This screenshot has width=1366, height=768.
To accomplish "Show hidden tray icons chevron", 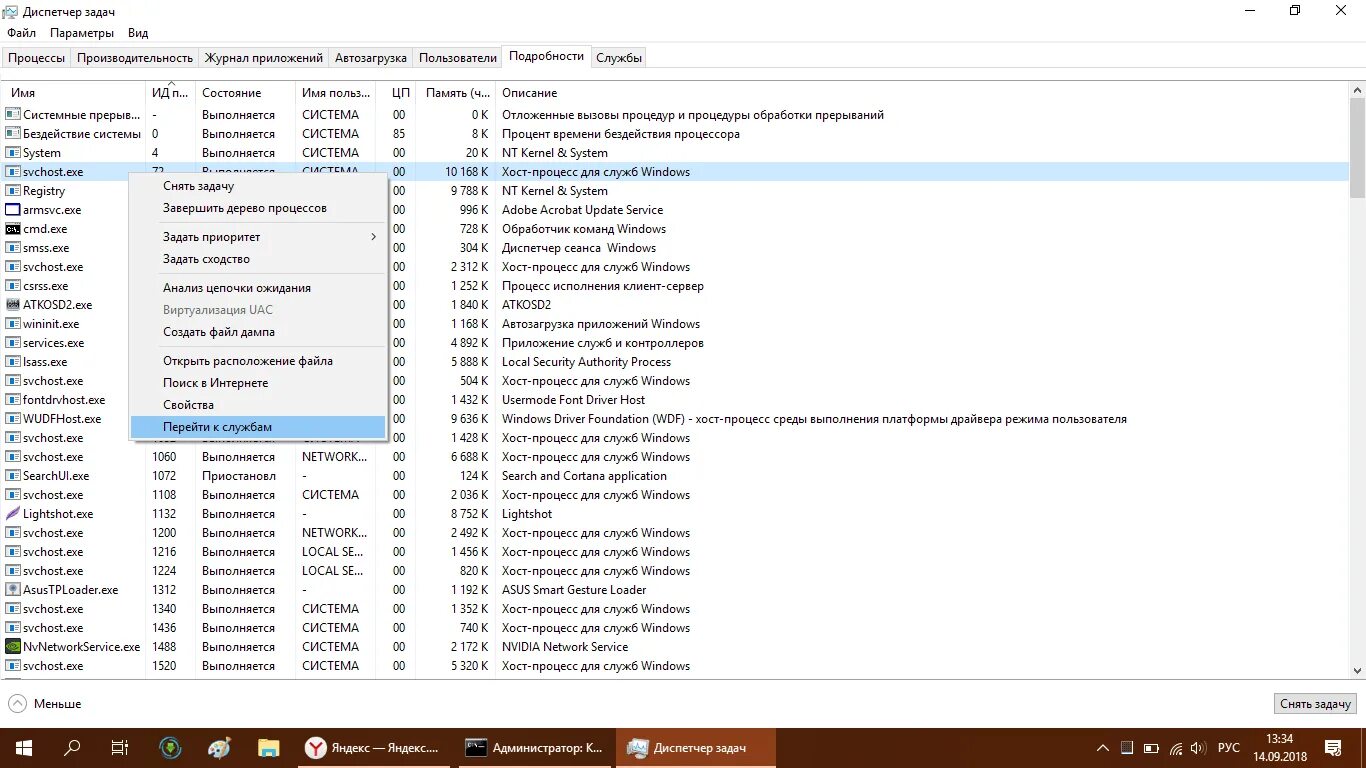I will coord(1103,748).
